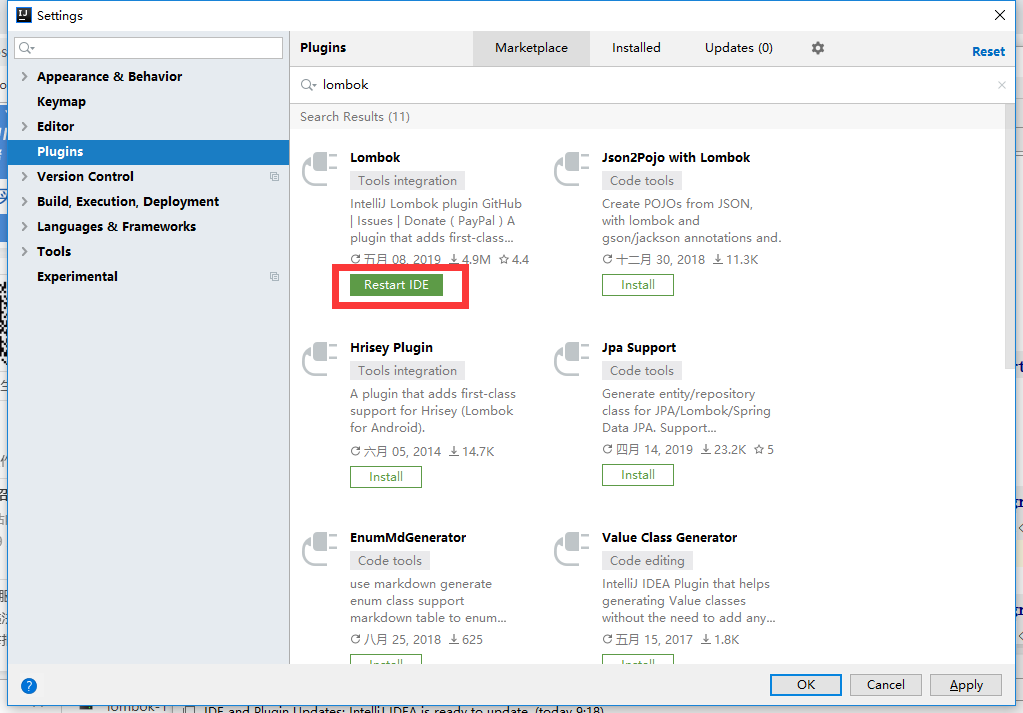Click the Version Control project-level icon
Screen dimensions: 1023x713
[275, 177]
